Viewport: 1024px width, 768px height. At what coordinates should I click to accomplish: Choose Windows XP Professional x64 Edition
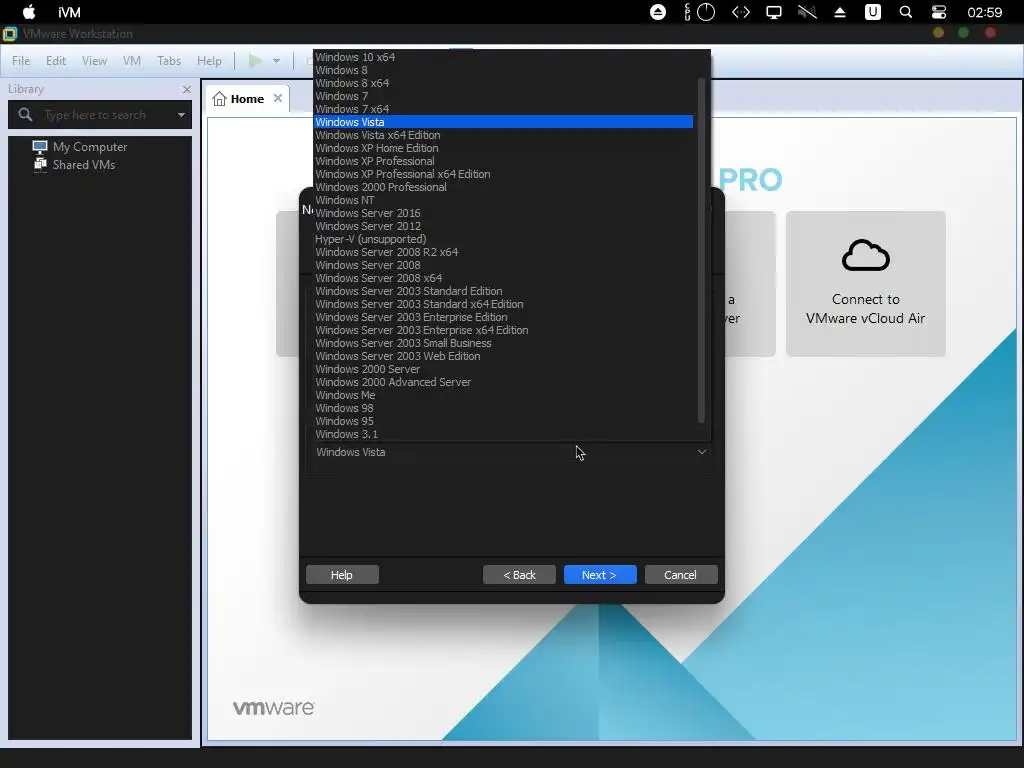coord(504,174)
